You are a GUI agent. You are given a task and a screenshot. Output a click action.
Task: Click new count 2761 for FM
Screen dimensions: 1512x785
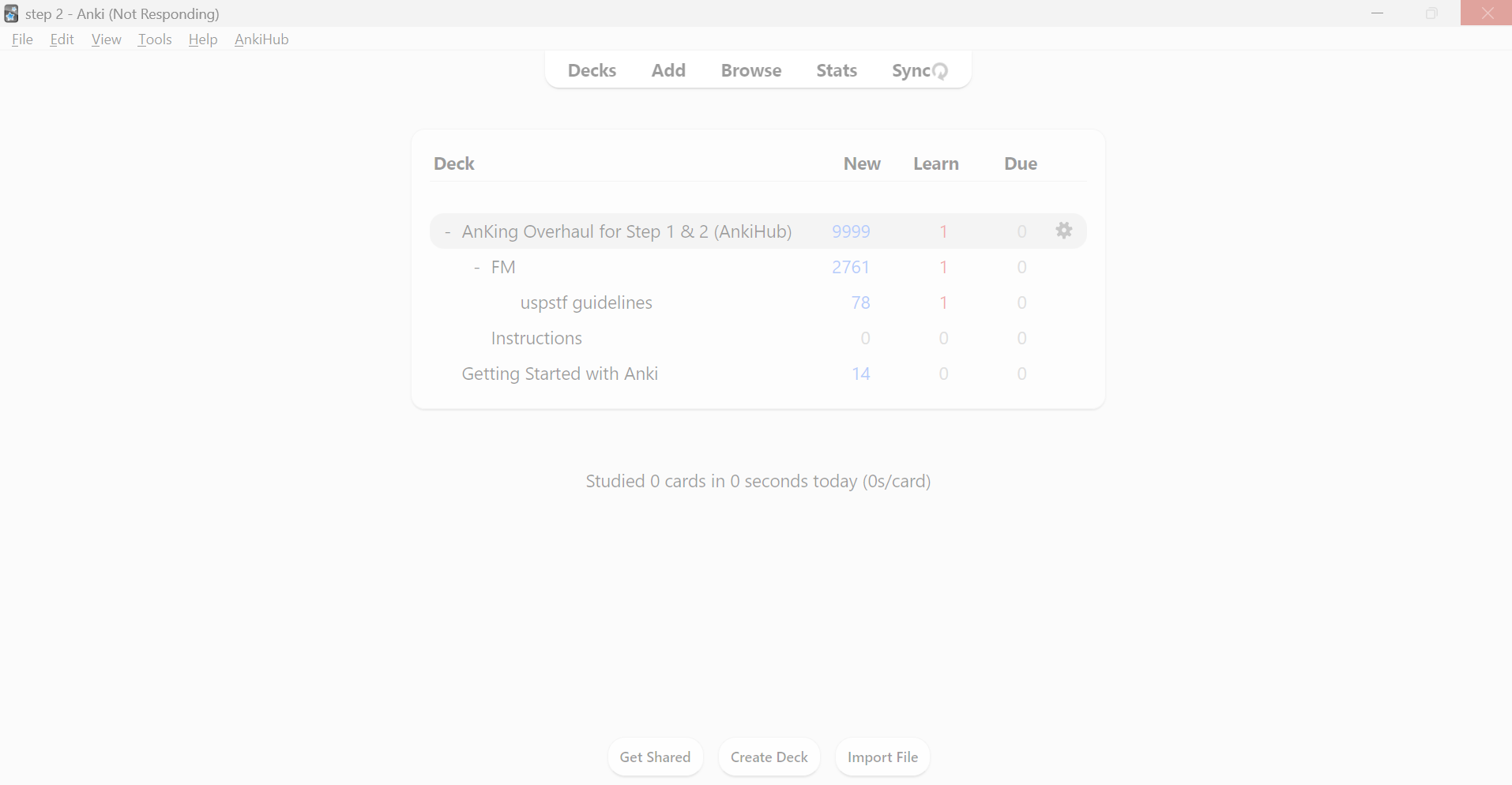tap(851, 267)
